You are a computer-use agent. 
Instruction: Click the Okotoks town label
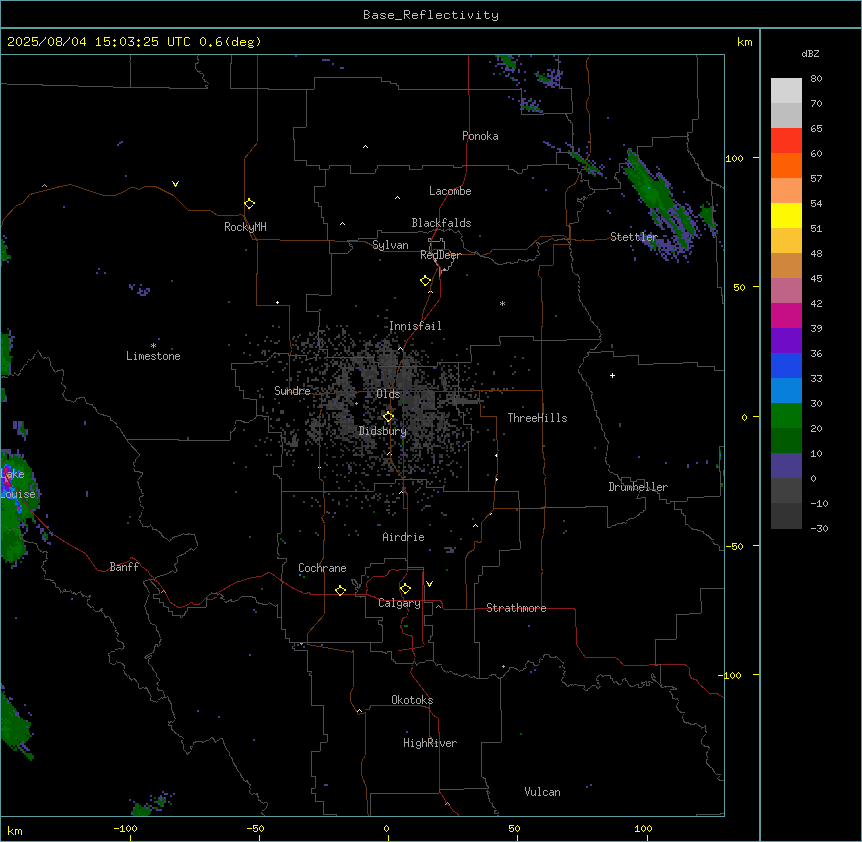click(x=412, y=700)
